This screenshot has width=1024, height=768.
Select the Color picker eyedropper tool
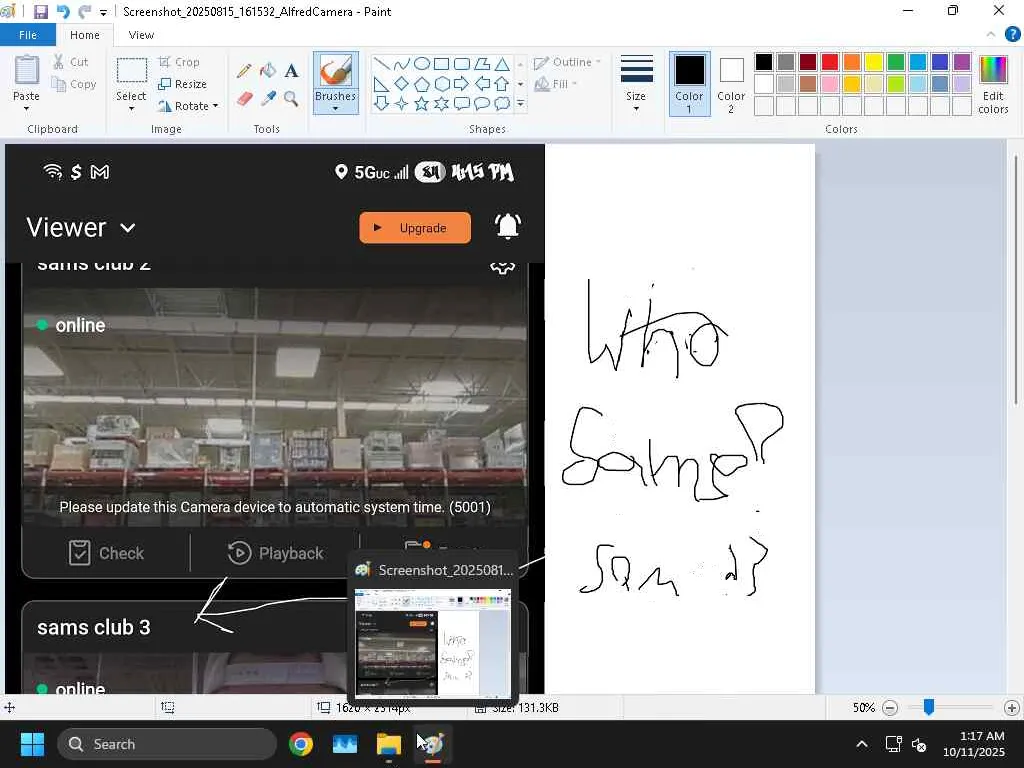(268, 99)
